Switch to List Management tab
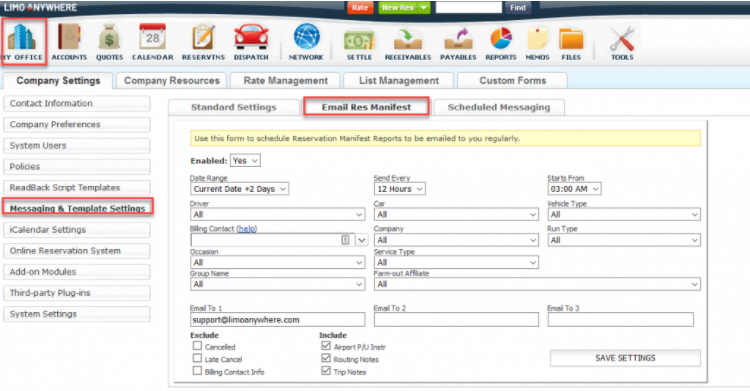 (399, 80)
